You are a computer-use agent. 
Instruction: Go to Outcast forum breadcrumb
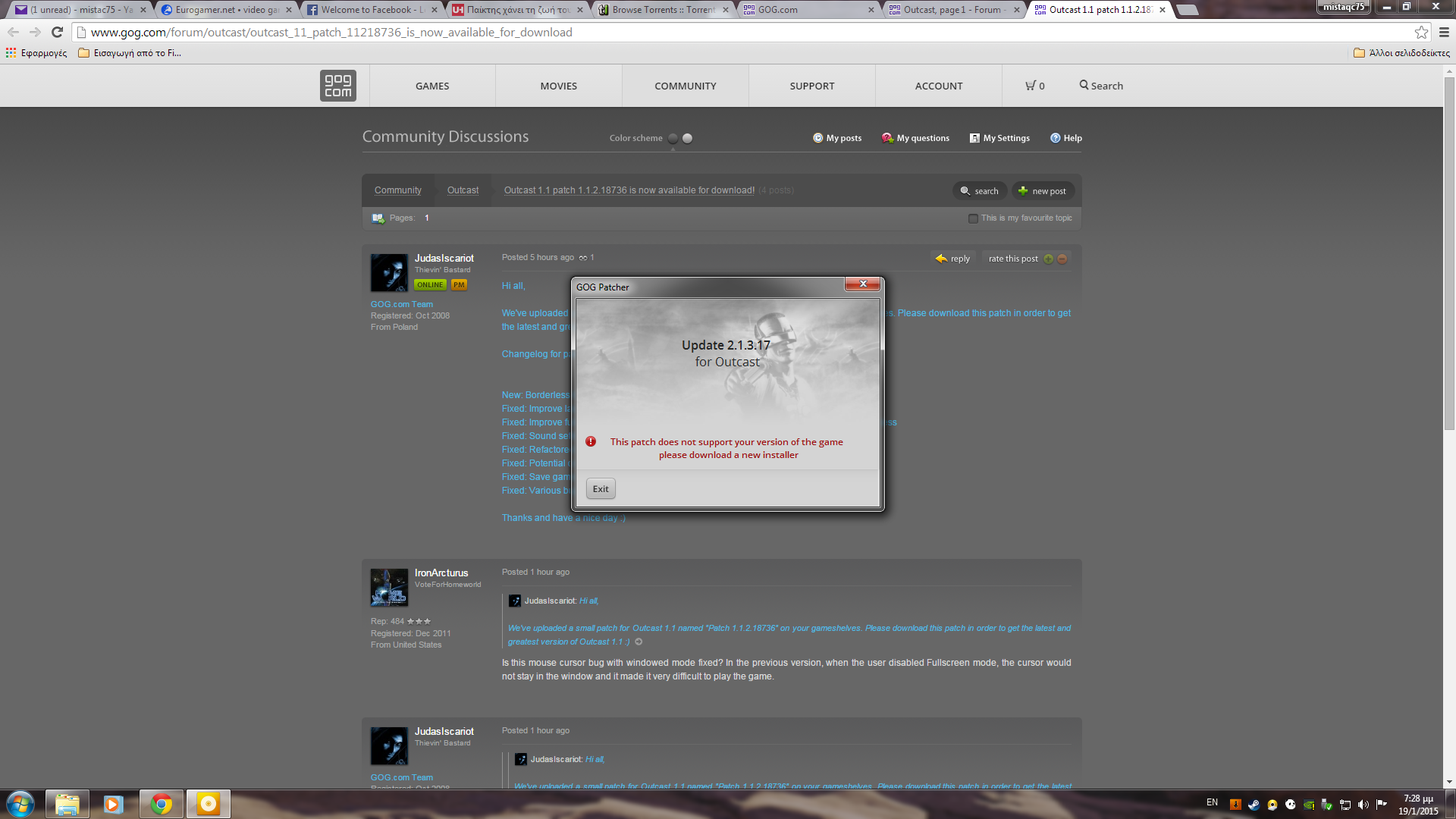point(463,190)
